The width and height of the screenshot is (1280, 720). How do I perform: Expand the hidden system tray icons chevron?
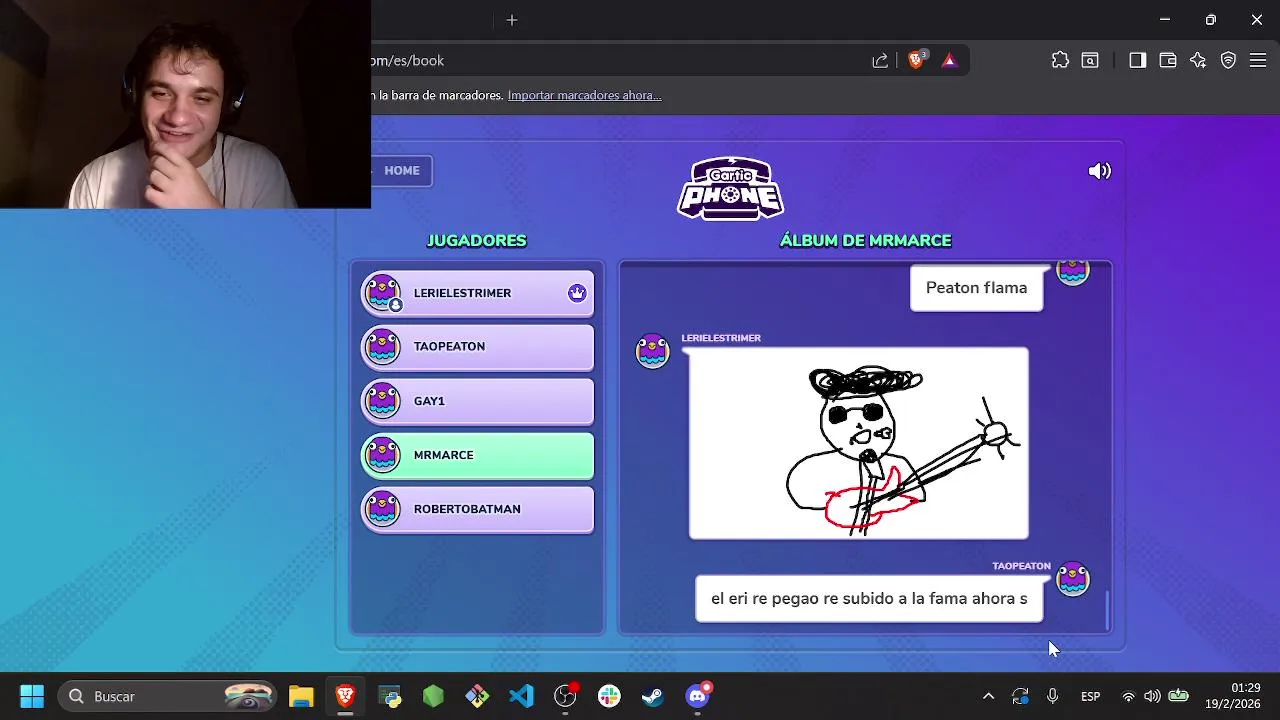click(988, 696)
